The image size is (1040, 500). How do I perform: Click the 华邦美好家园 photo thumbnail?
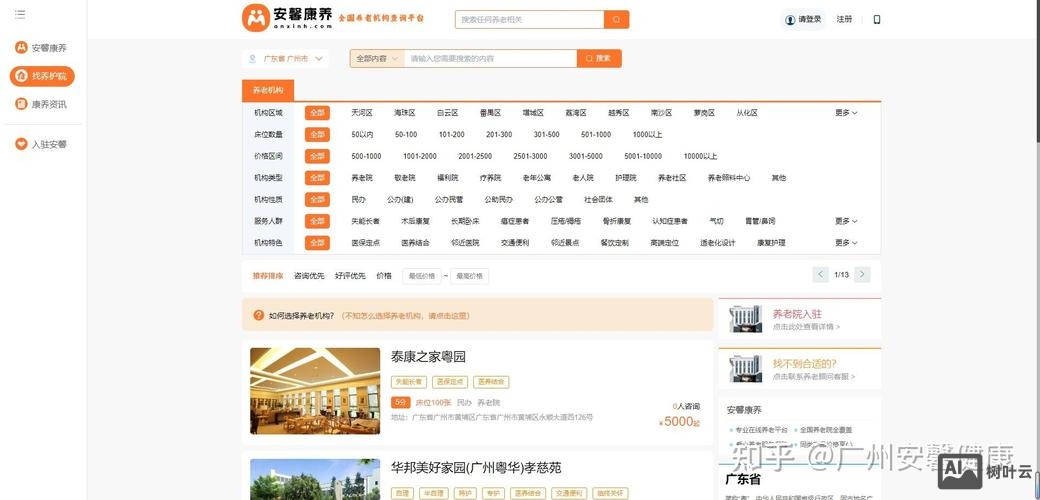coord(315,479)
